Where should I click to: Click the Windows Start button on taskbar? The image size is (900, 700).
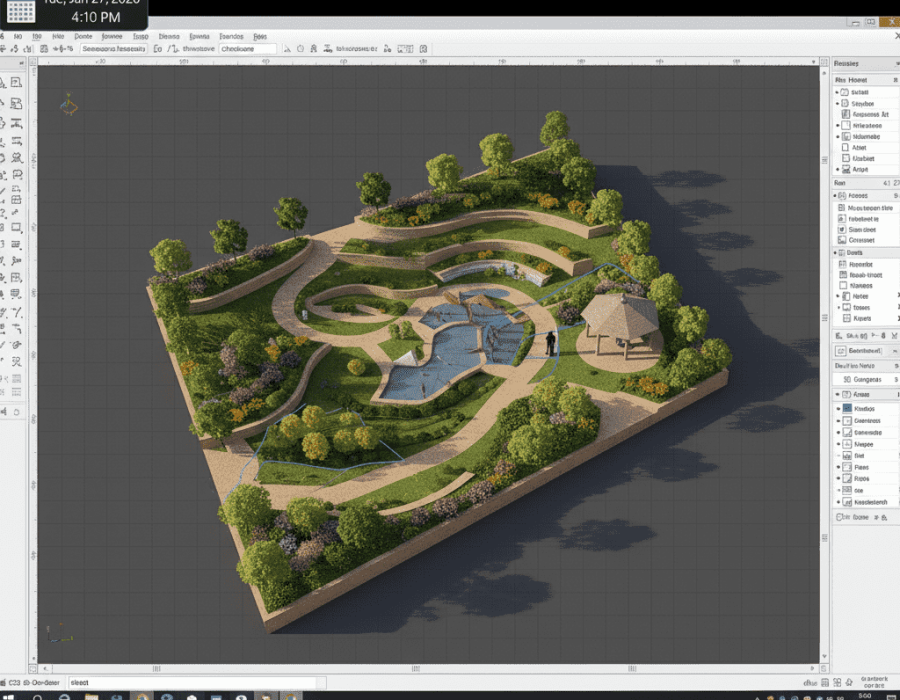9,694
